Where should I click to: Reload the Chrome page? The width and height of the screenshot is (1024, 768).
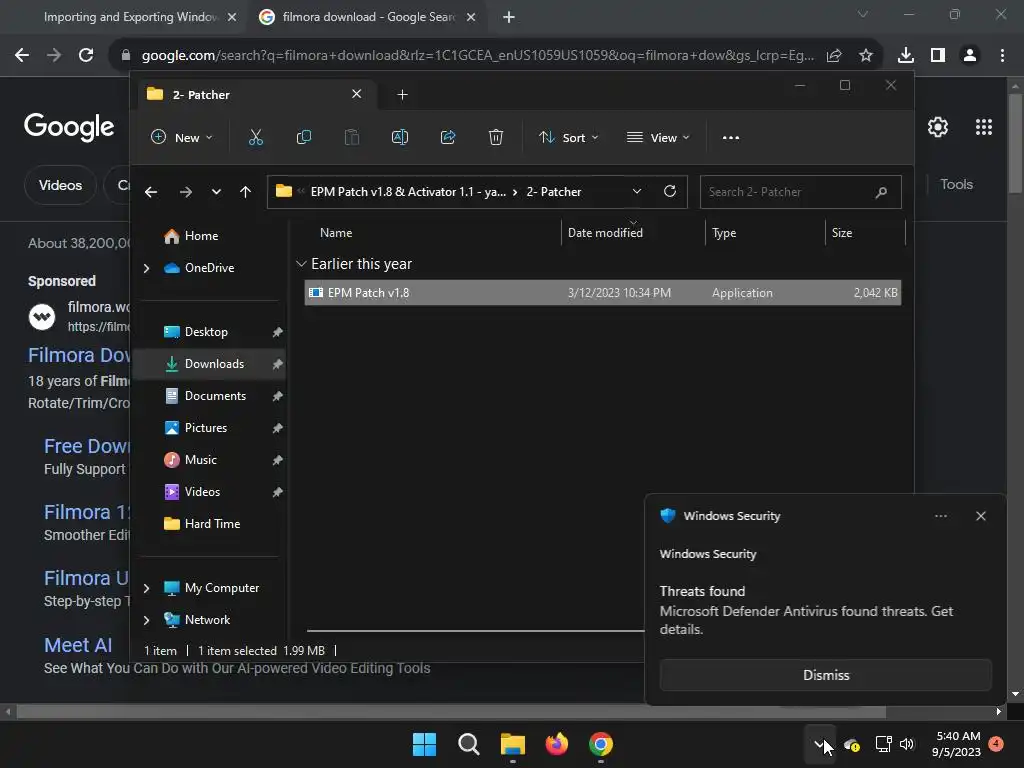tap(86, 55)
